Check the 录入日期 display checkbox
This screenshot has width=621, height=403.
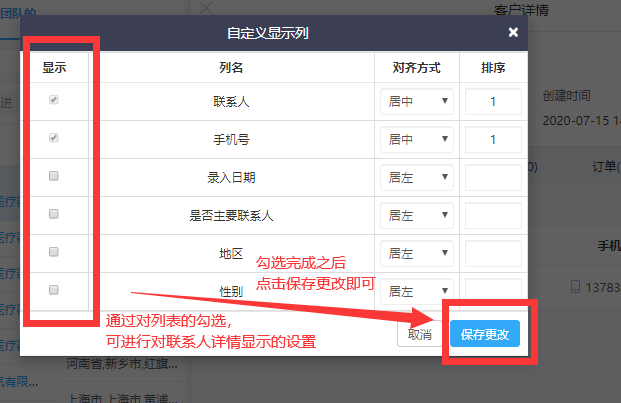(53, 176)
